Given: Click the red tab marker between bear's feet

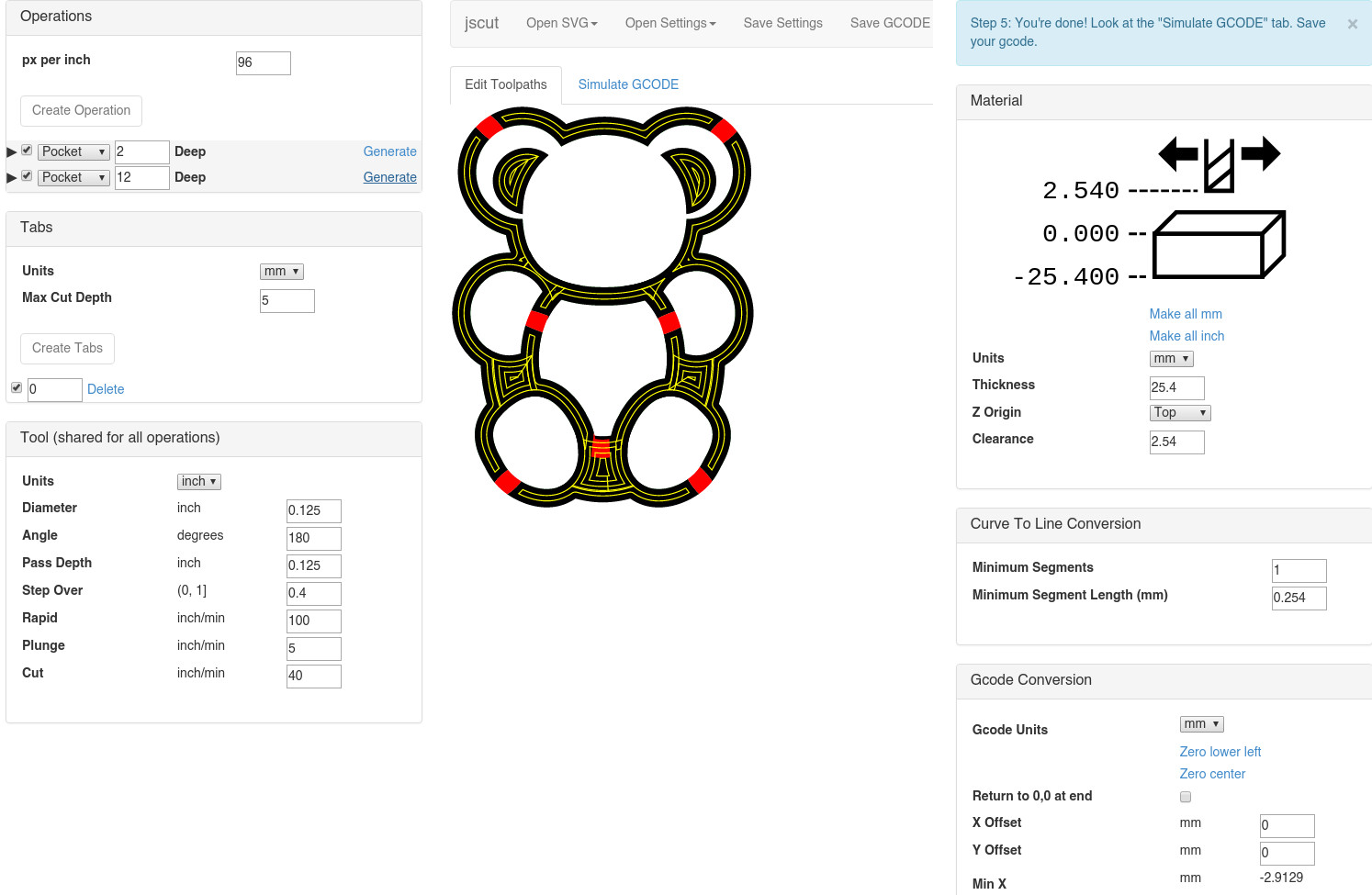Looking at the screenshot, I should [601, 447].
